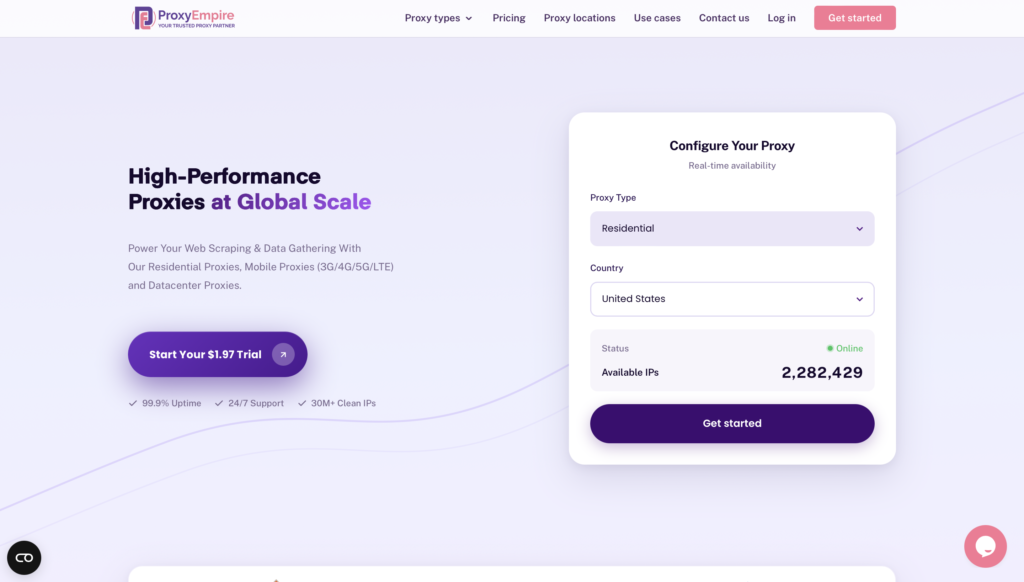The width and height of the screenshot is (1024, 582).
Task: Open the chat support bubble
Action: click(x=985, y=546)
